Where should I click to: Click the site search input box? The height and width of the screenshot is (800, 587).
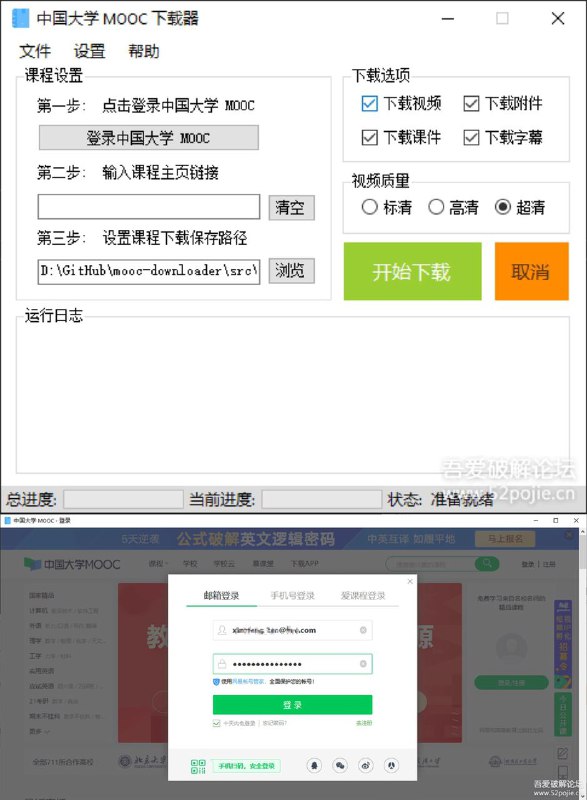click(430, 564)
